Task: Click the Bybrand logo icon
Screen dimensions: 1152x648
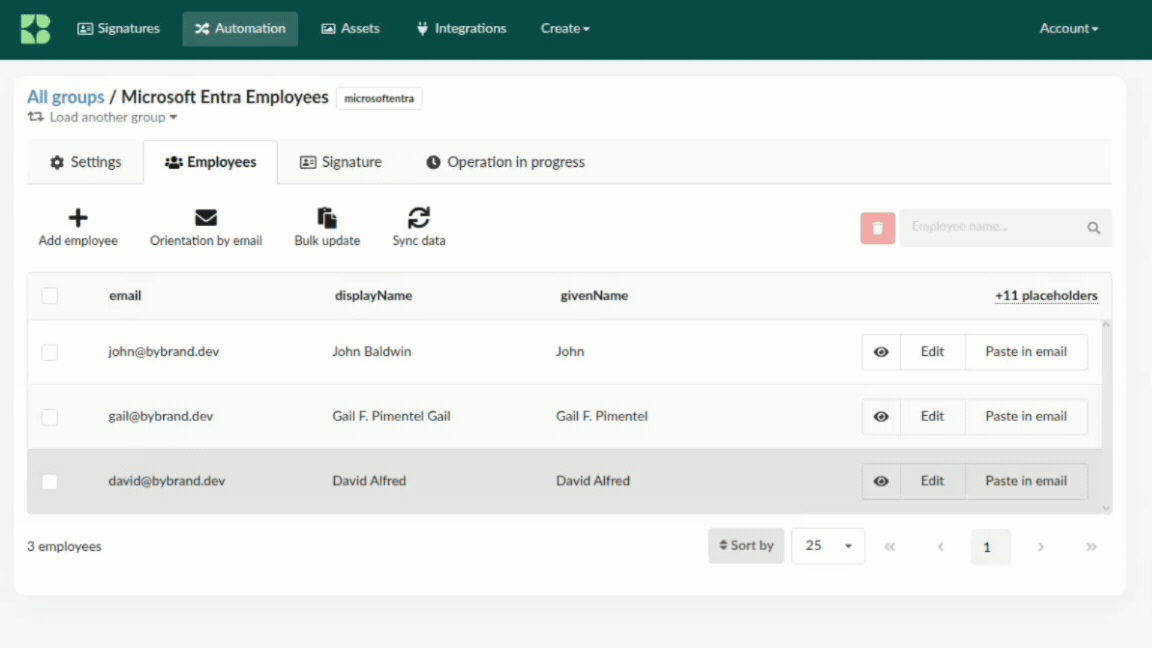Action: click(35, 29)
